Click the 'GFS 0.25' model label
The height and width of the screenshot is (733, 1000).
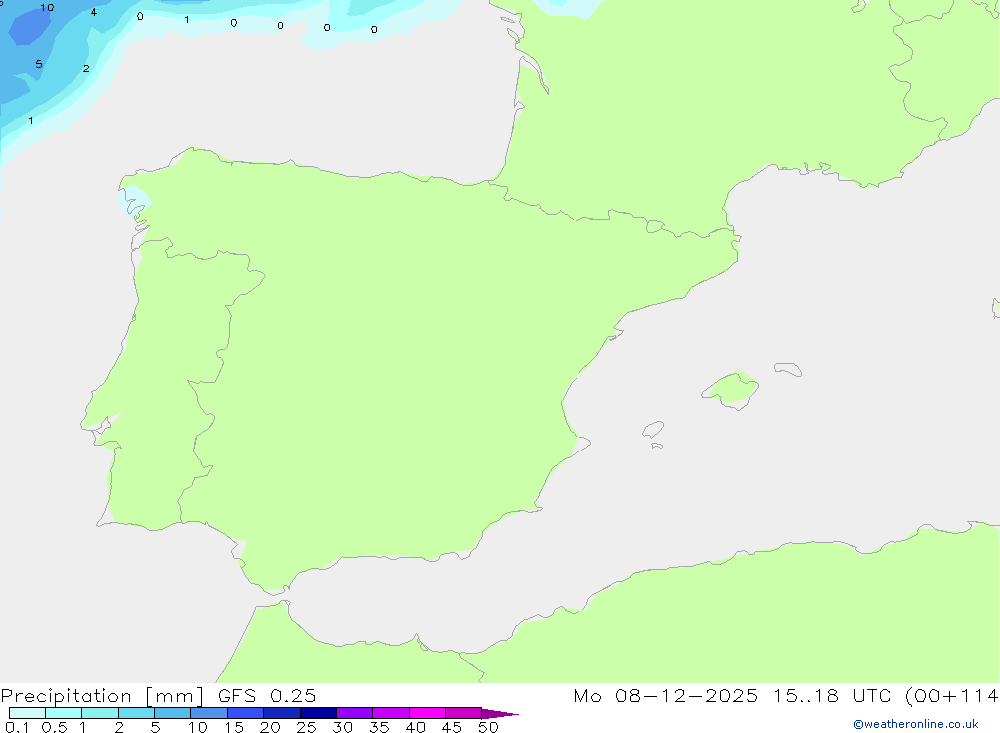coord(267,696)
